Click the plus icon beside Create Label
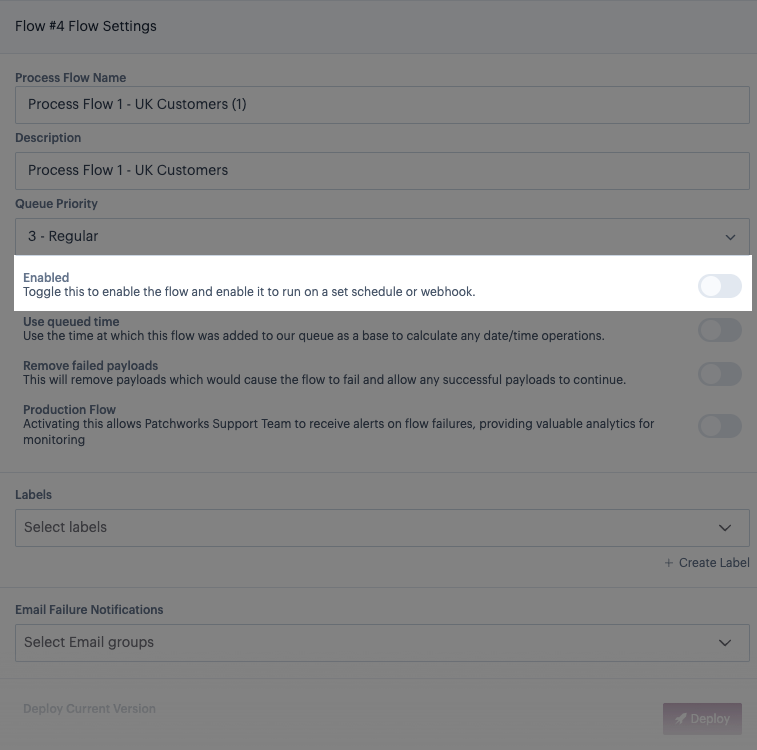757x750 pixels. pyautogui.click(x=669, y=563)
